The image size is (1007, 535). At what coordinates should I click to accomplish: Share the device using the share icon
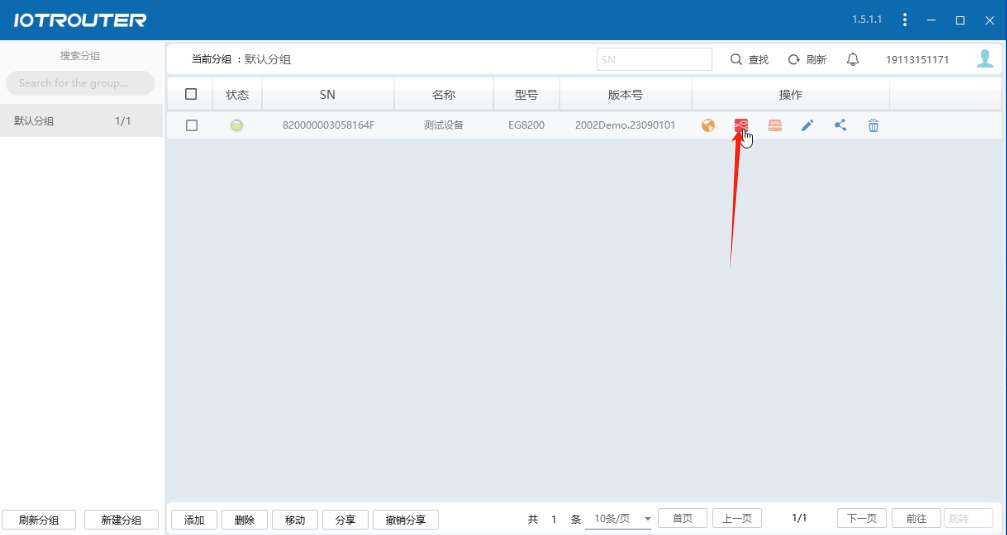tap(840, 125)
